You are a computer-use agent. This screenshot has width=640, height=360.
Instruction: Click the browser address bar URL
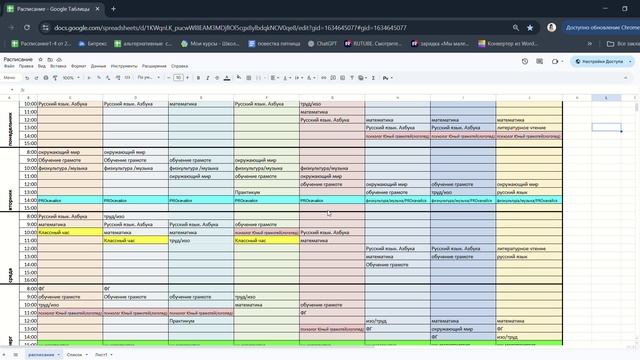230,28
